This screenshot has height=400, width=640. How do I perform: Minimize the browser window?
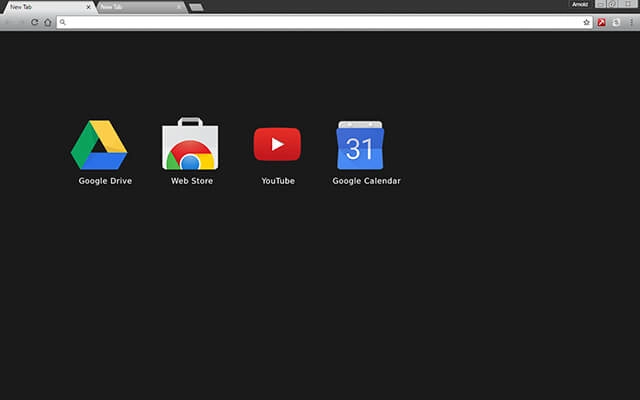coord(600,4)
